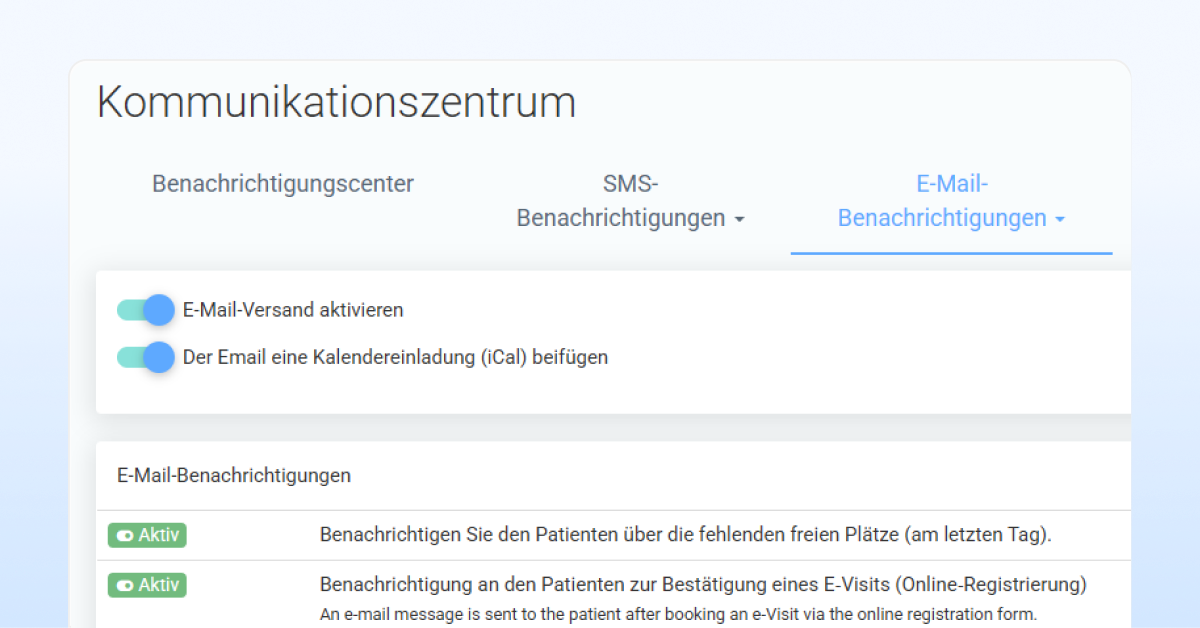The width and height of the screenshot is (1200, 628).
Task: Click the Kommunikationszentrum page heading
Action: pyautogui.click(x=336, y=103)
